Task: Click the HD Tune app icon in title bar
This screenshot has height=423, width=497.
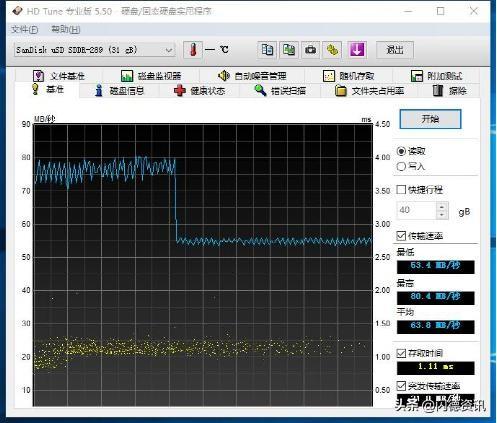Action: pos(17,11)
